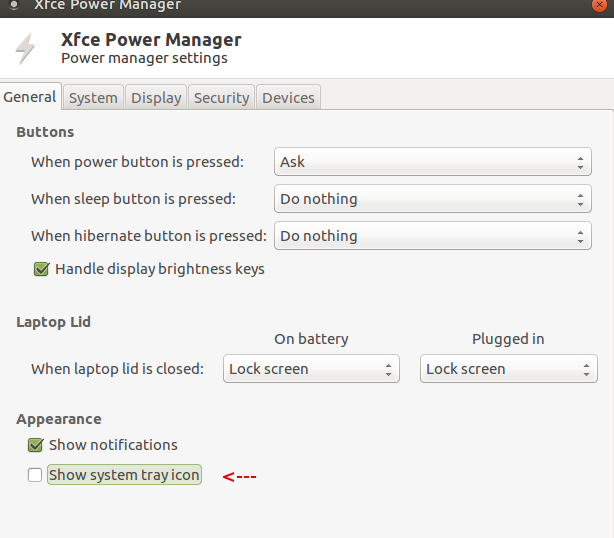Enable the Show system tray icon checkbox
This screenshot has width=614, height=538.
tap(35, 475)
